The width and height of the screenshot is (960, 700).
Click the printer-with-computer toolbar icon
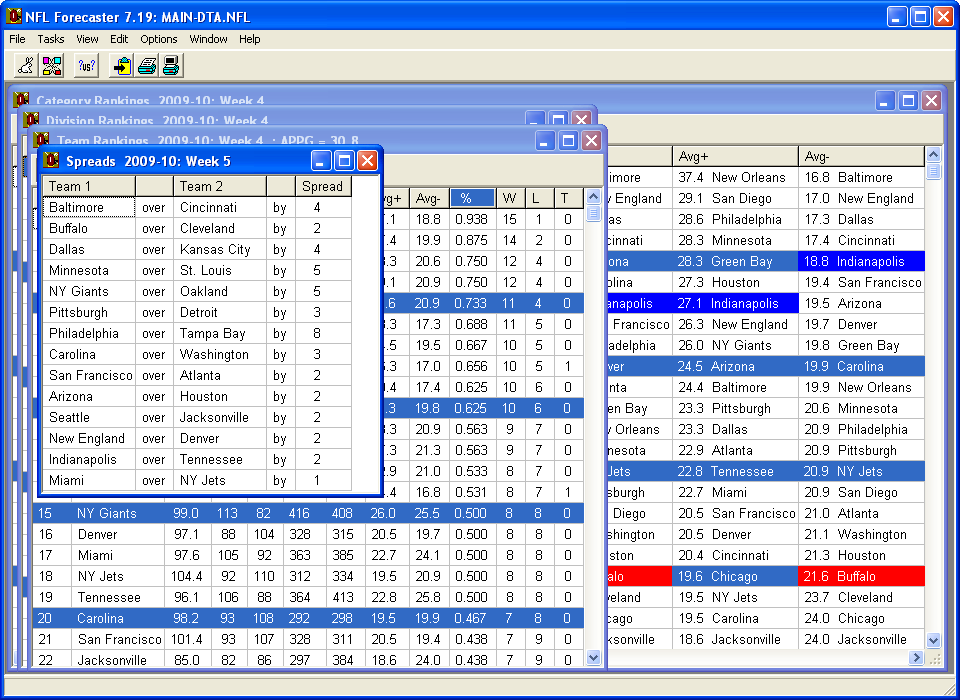171,65
